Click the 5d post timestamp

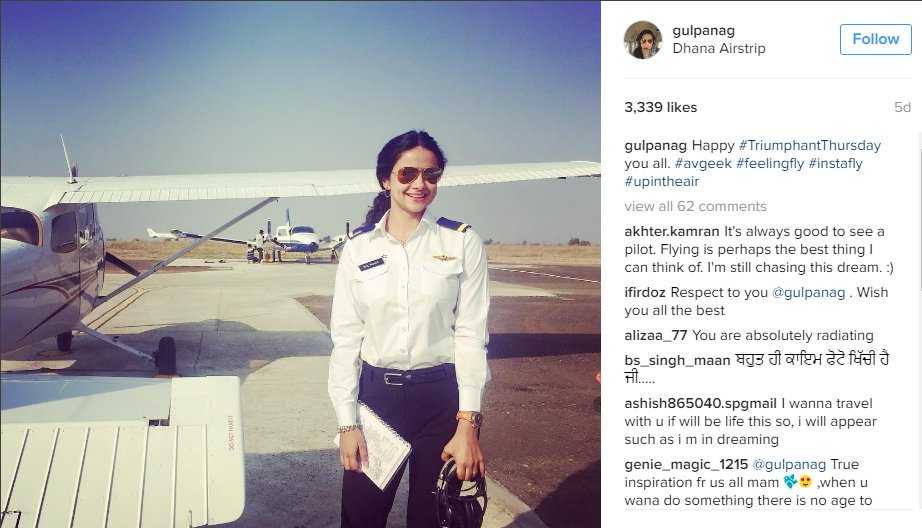(902, 107)
